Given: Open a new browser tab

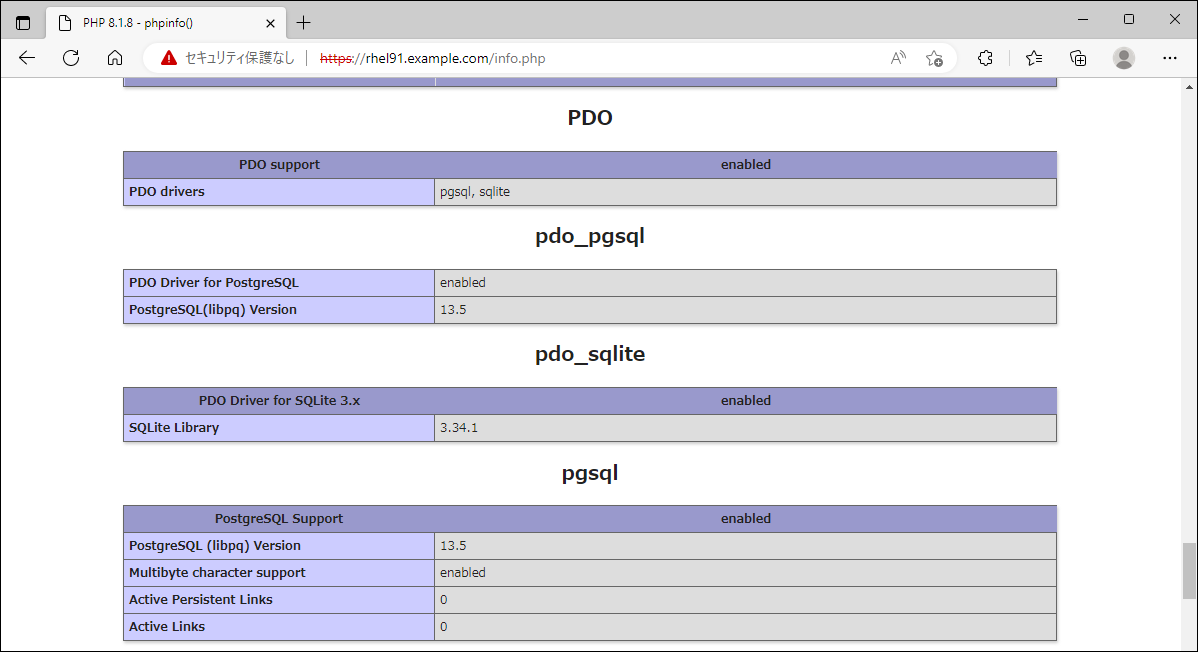Looking at the screenshot, I should [303, 23].
